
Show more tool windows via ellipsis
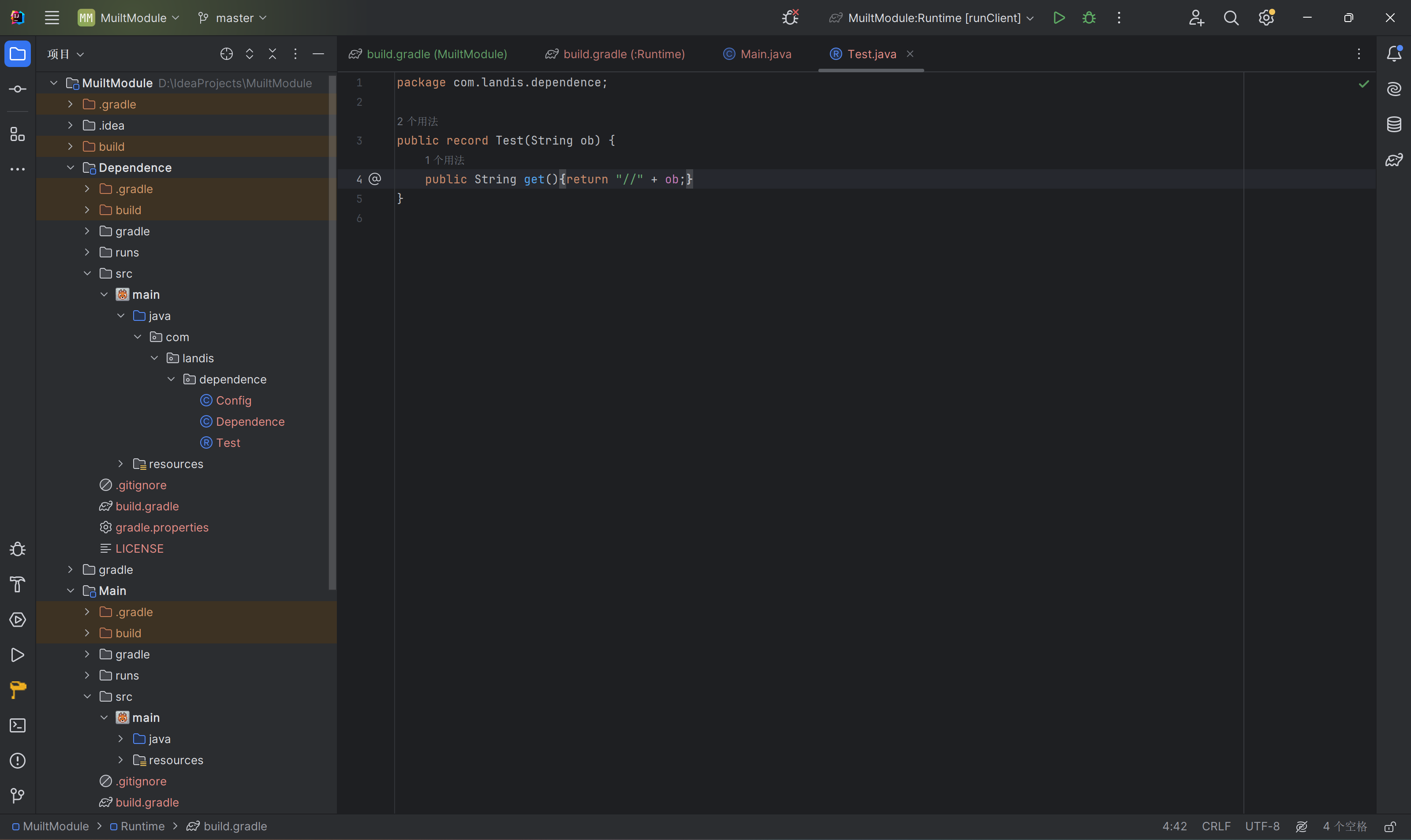click(18, 169)
